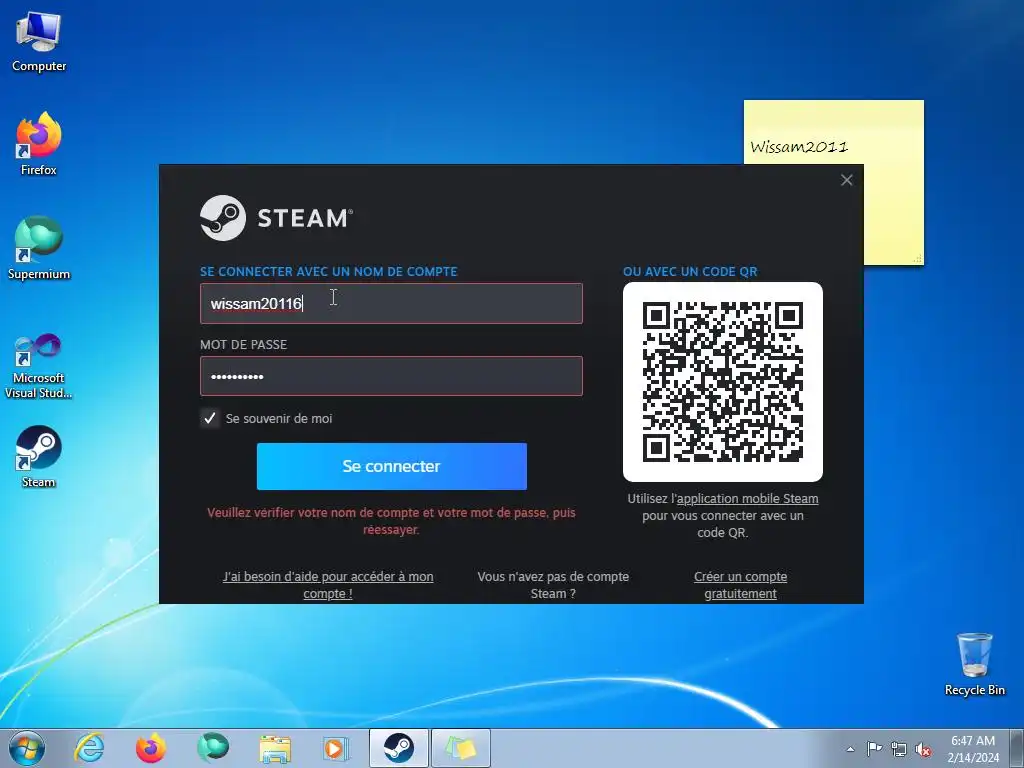Open the application mobile Steam link
The height and width of the screenshot is (768, 1024).
[x=748, y=498]
